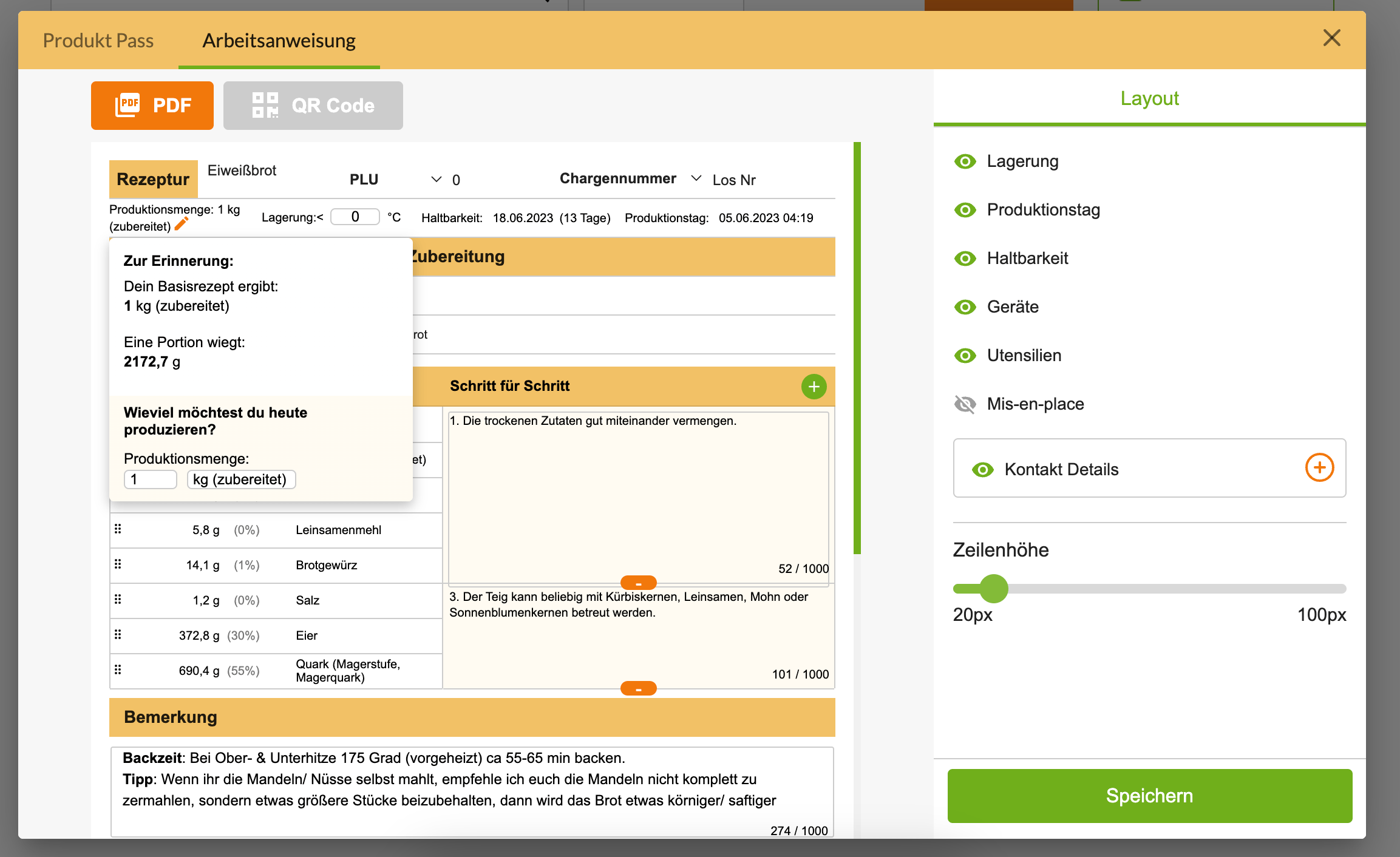Viewport: 1400px width, 857px height.
Task: Edit Produktionsmenge with pencil icon
Action: point(182,225)
